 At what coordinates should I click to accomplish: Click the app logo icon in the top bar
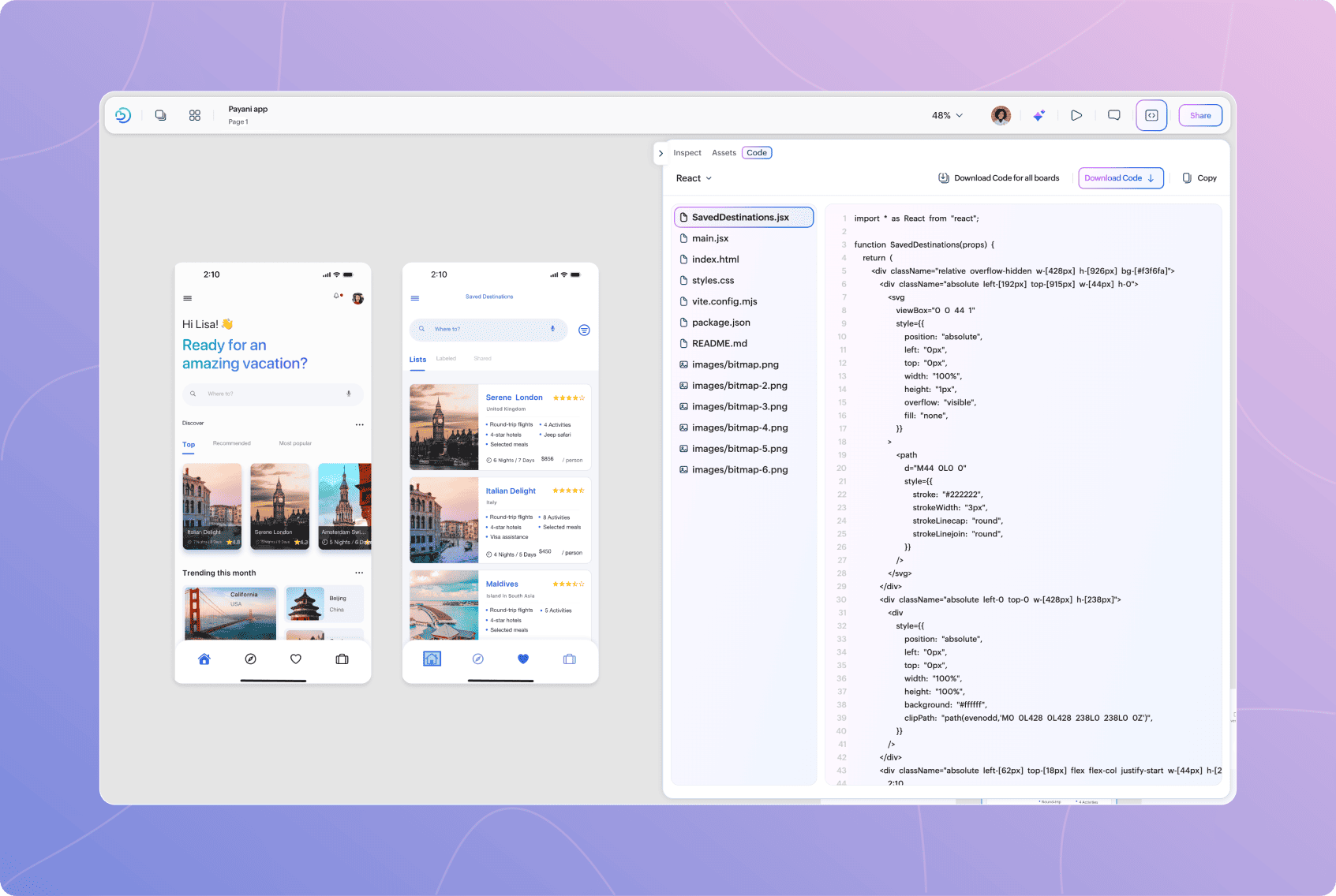point(123,115)
